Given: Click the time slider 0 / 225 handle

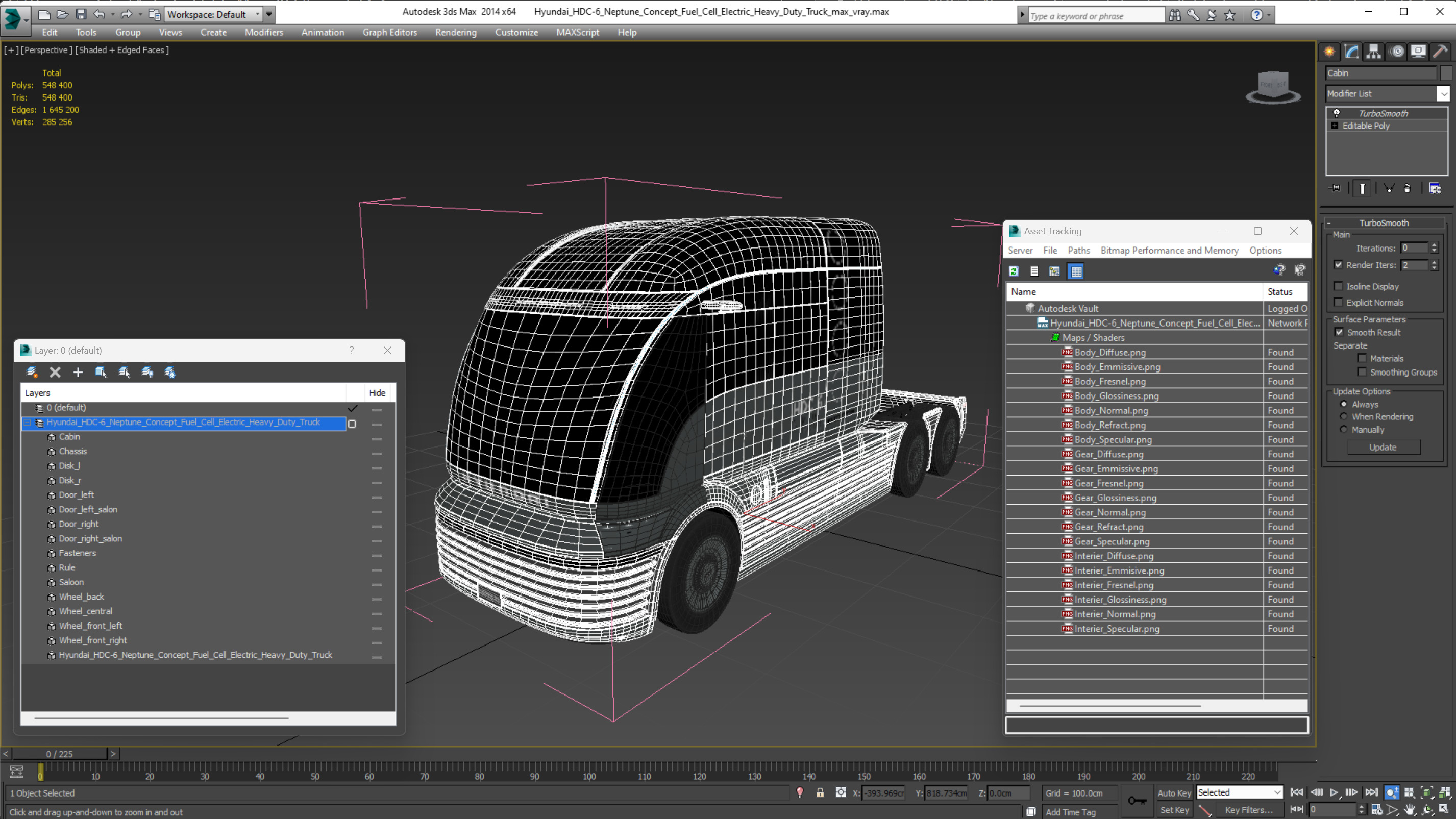Looking at the screenshot, I should pos(59,754).
